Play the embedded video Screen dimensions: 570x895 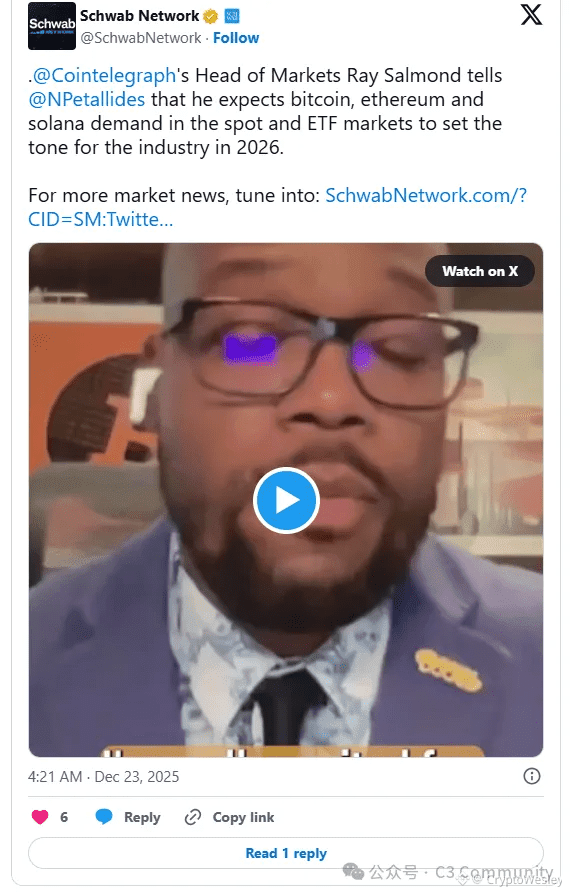(286, 500)
